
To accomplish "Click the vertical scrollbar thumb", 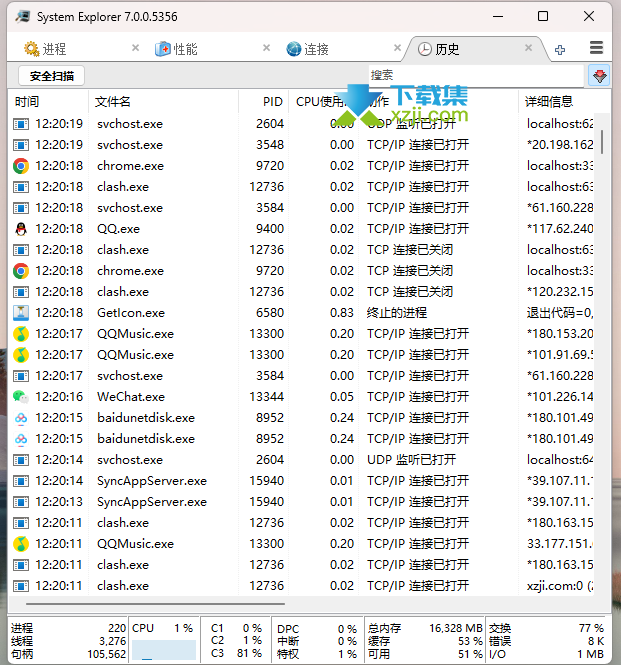I will (x=602, y=142).
